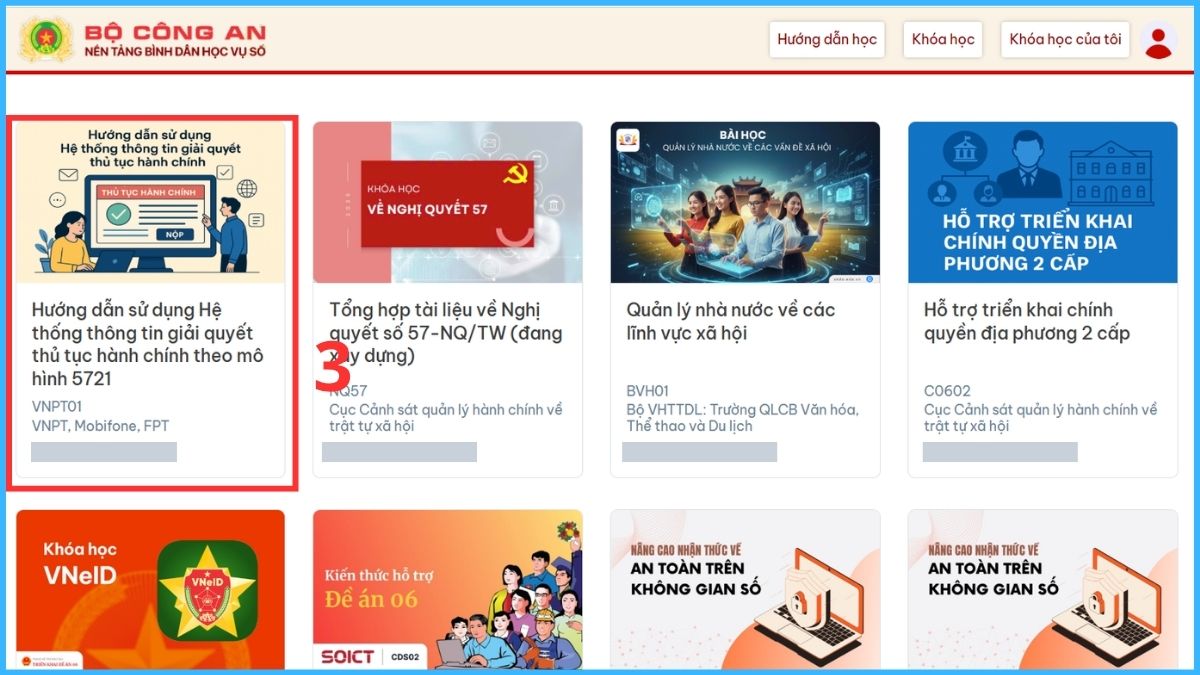Click the SOICT logo on Đề án 06 card
The image size is (1200, 675).
coord(348,657)
